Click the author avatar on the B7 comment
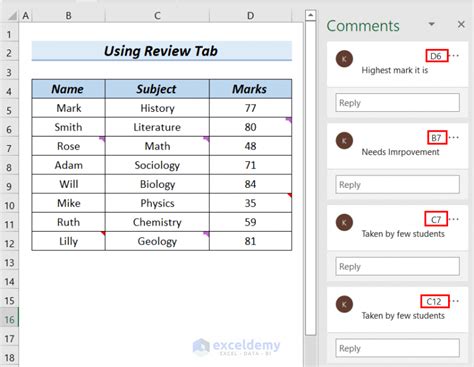 [x=344, y=141]
